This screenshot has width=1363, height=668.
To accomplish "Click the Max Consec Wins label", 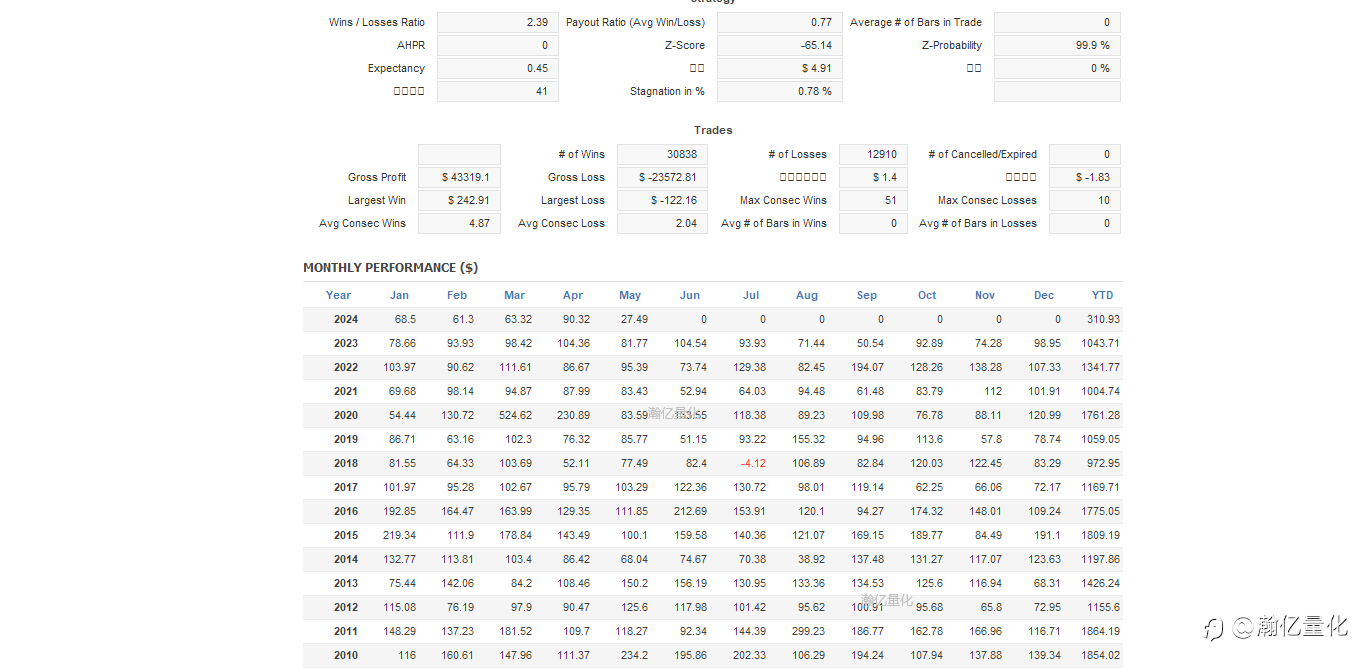I will point(783,200).
